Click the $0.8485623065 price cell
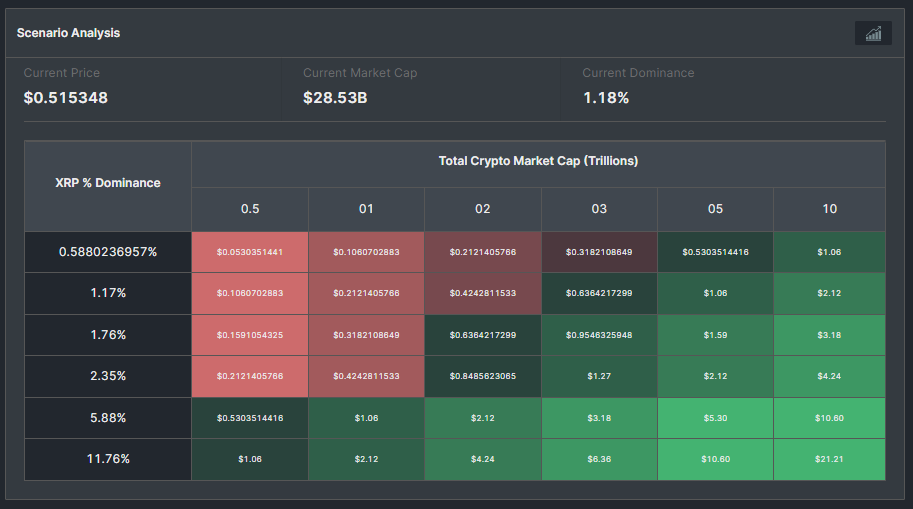Viewport: 913px width, 509px height. click(x=483, y=376)
